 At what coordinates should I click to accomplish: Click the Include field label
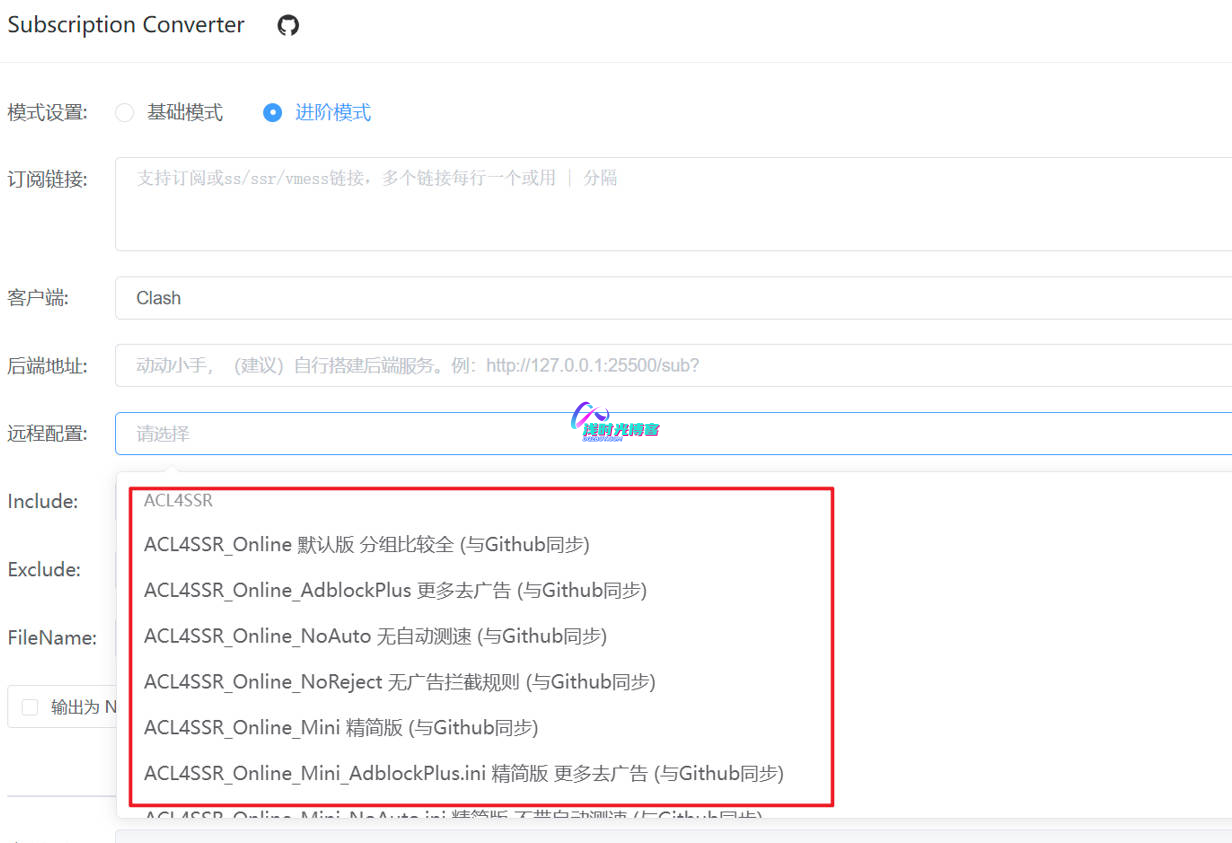[x=43, y=502]
